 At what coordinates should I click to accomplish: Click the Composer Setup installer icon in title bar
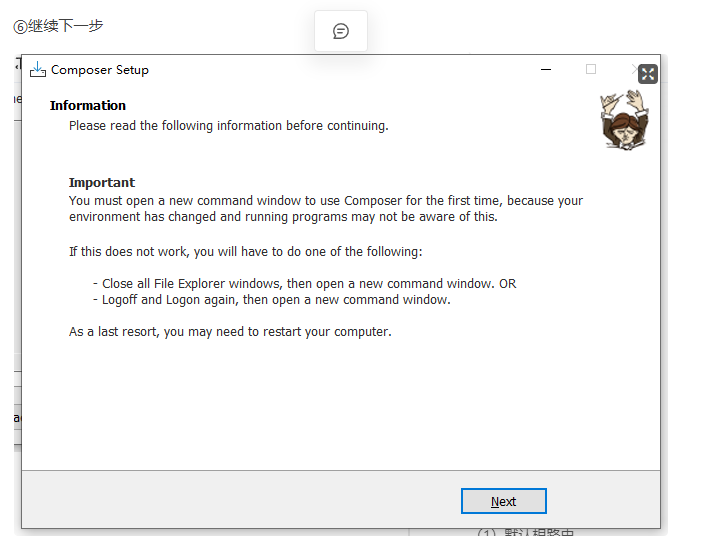click(38, 70)
